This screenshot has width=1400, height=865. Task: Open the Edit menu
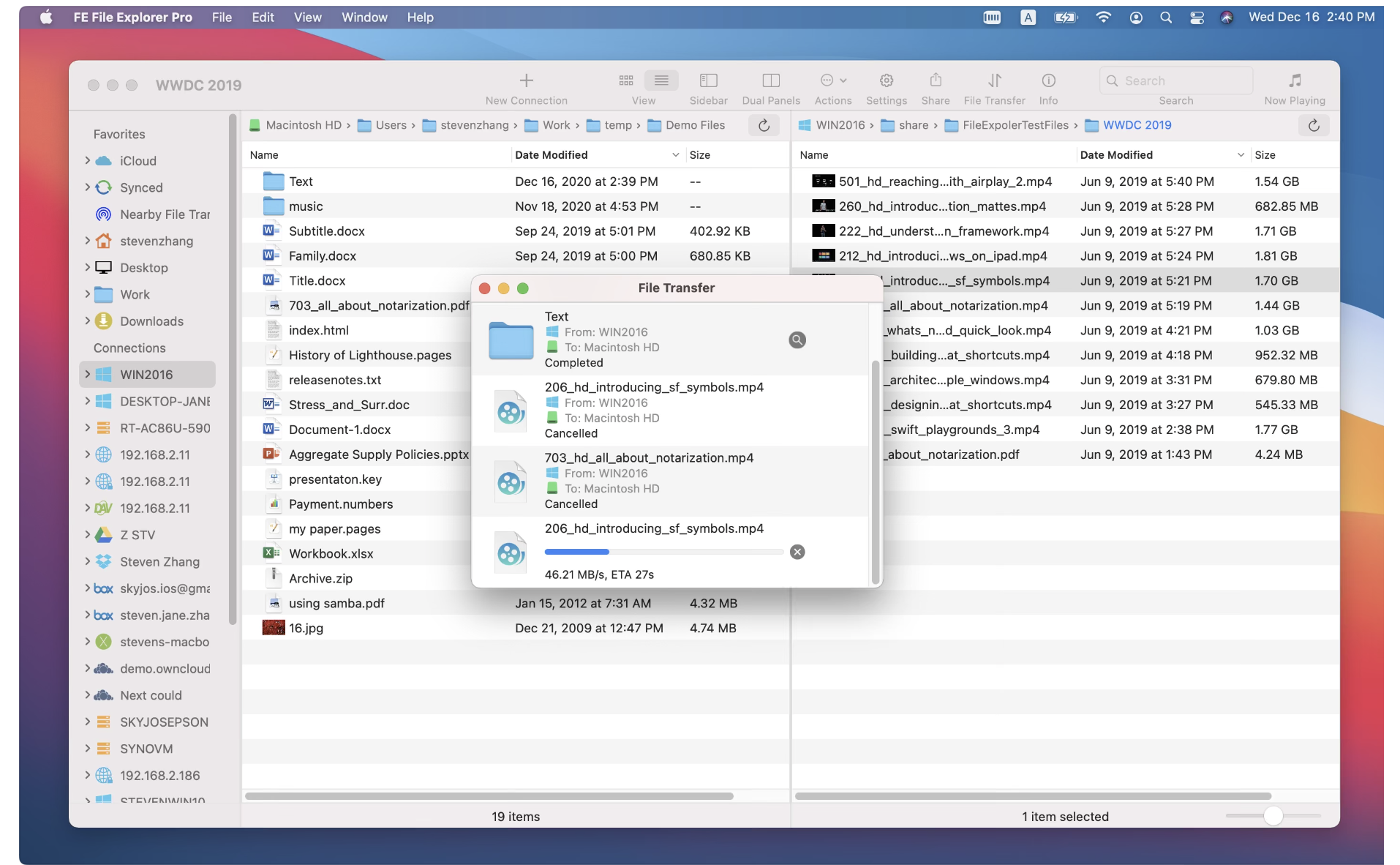262,17
